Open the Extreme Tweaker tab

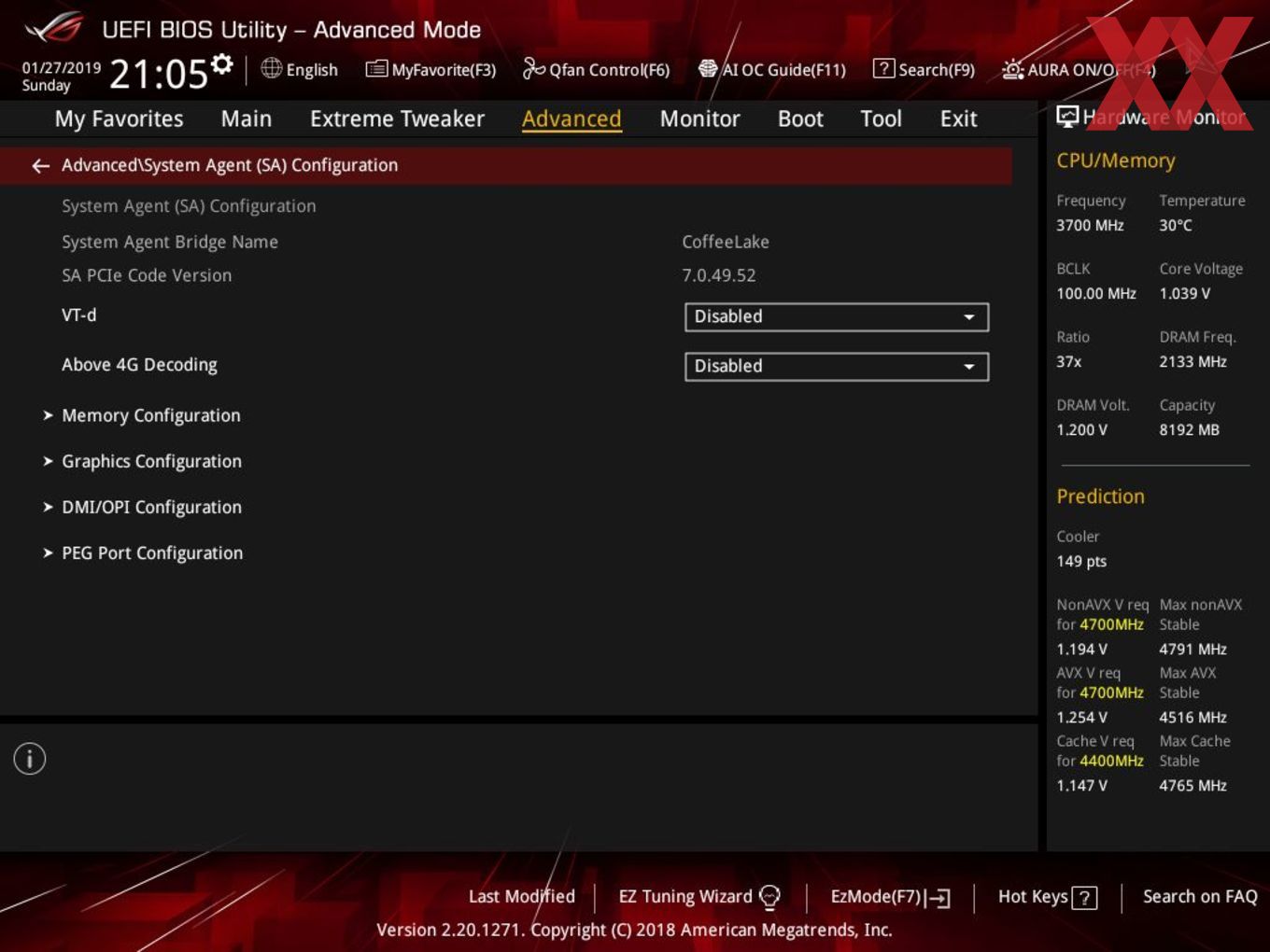point(397,119)
